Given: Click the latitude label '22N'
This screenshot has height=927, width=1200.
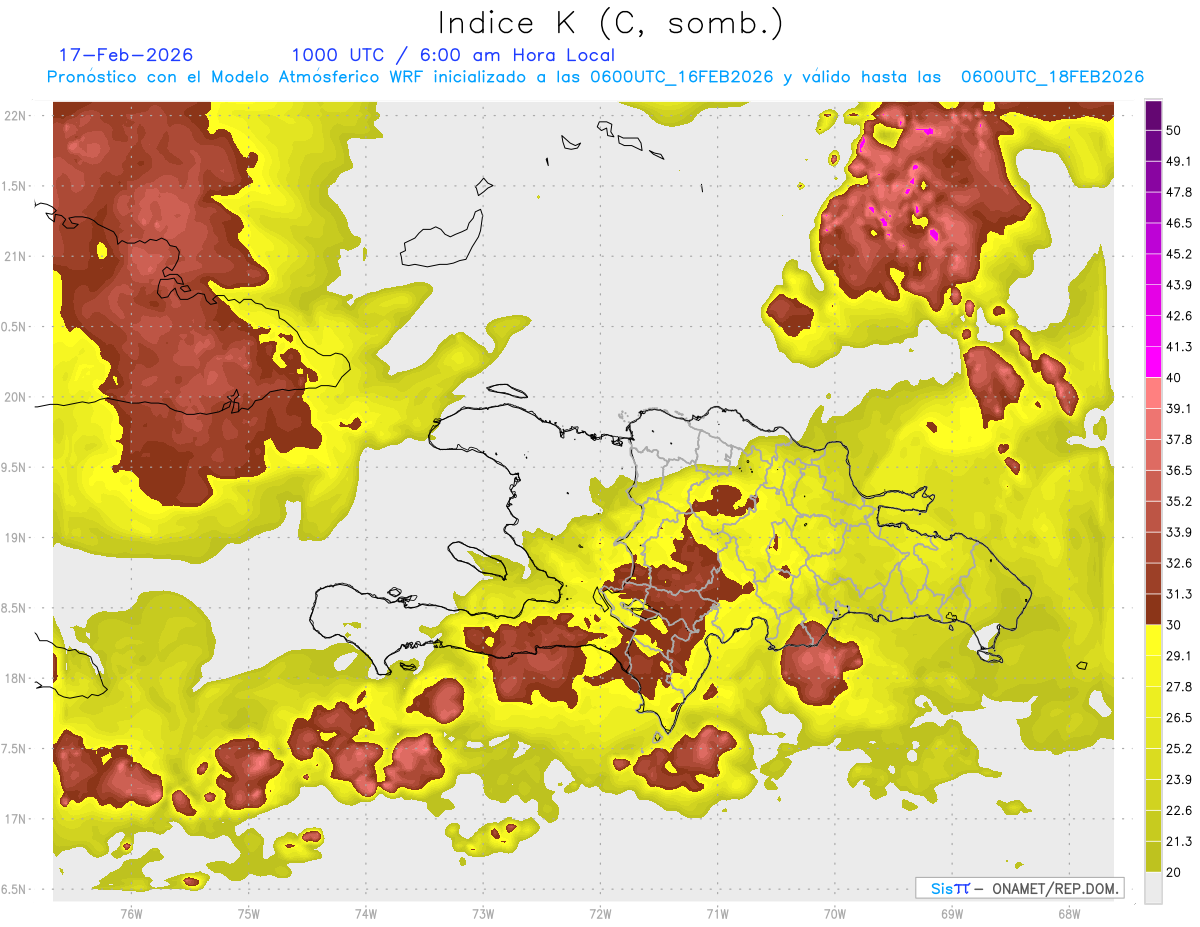Looking at the screenshot, I should (17, 115).
